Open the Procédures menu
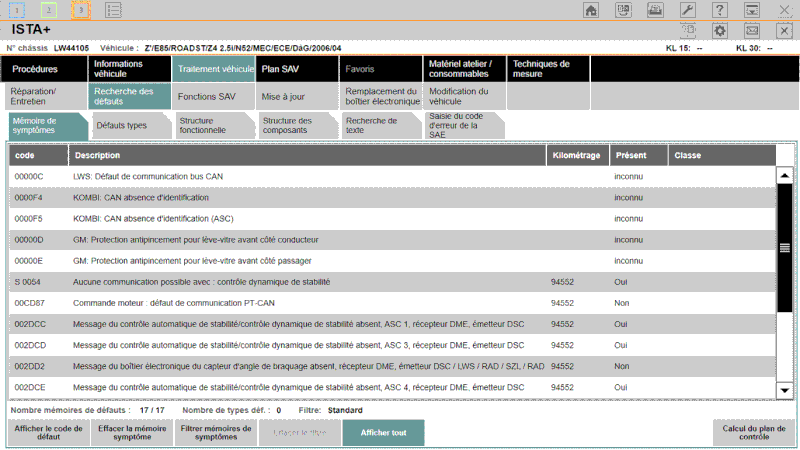Viewport: 800px width, 450px height. (x=44, y=69)
